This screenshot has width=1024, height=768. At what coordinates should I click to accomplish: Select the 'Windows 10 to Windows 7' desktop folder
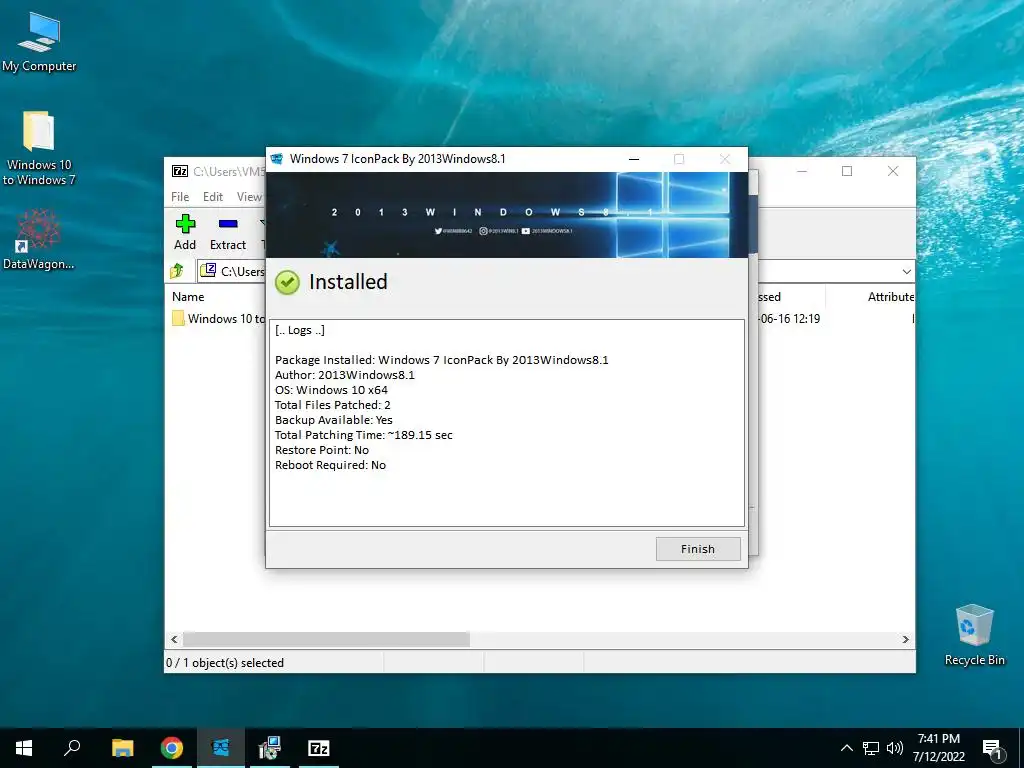39,148
